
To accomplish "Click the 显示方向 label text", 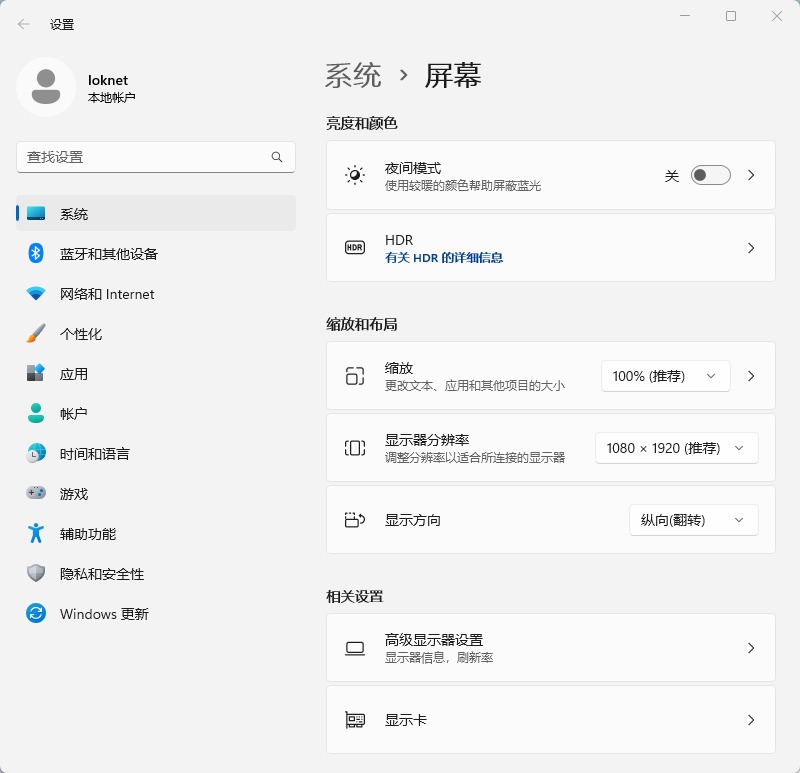I will (x=413, y=520).
